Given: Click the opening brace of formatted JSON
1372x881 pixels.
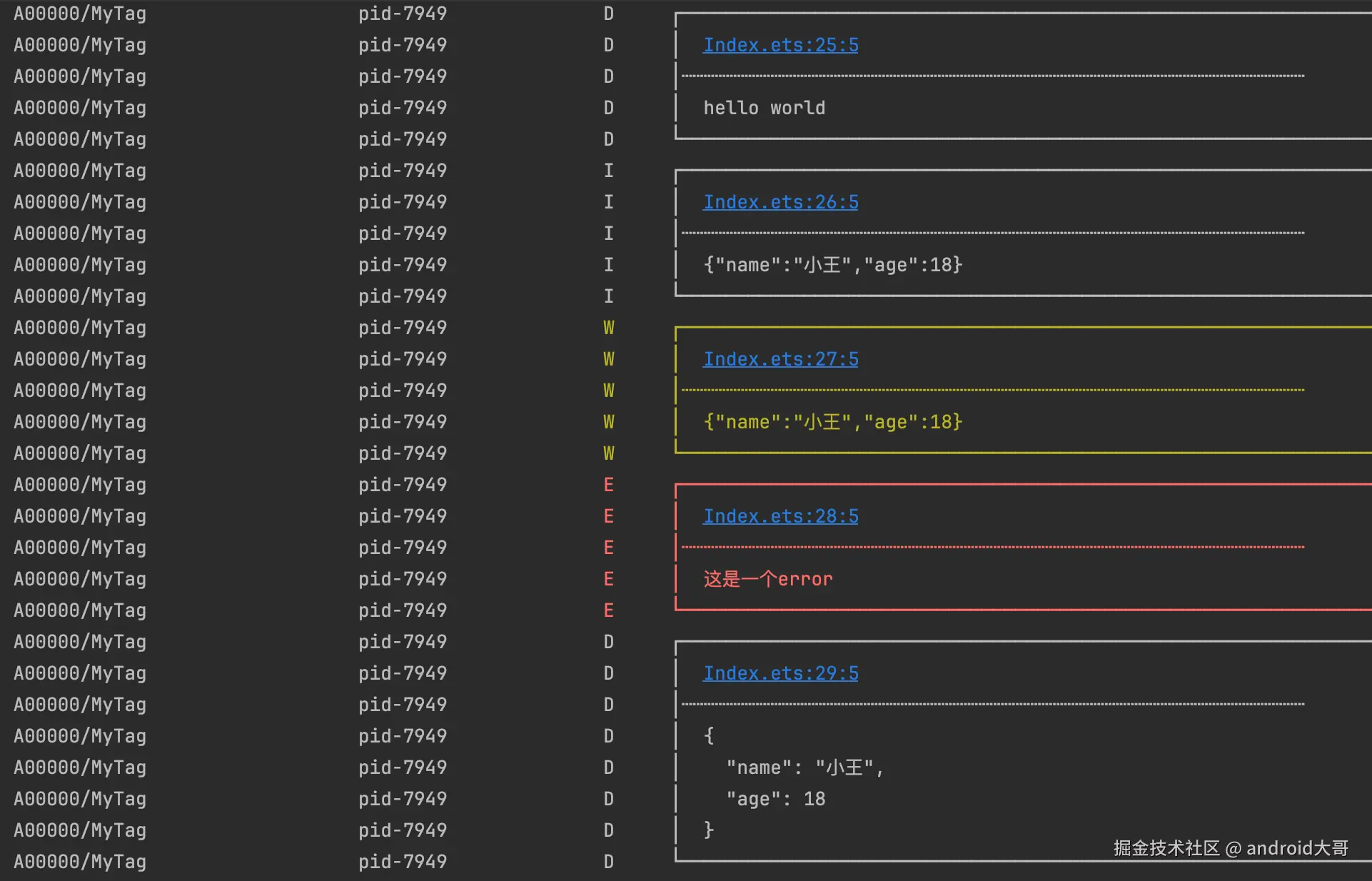Looking at the screenshot, I should coord(709,736).
